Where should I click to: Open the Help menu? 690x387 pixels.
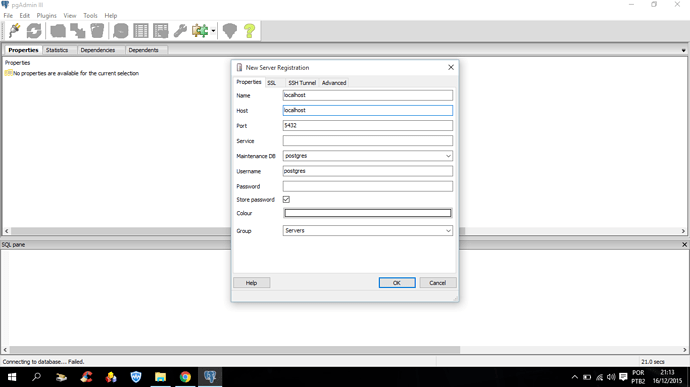point(110,15)
